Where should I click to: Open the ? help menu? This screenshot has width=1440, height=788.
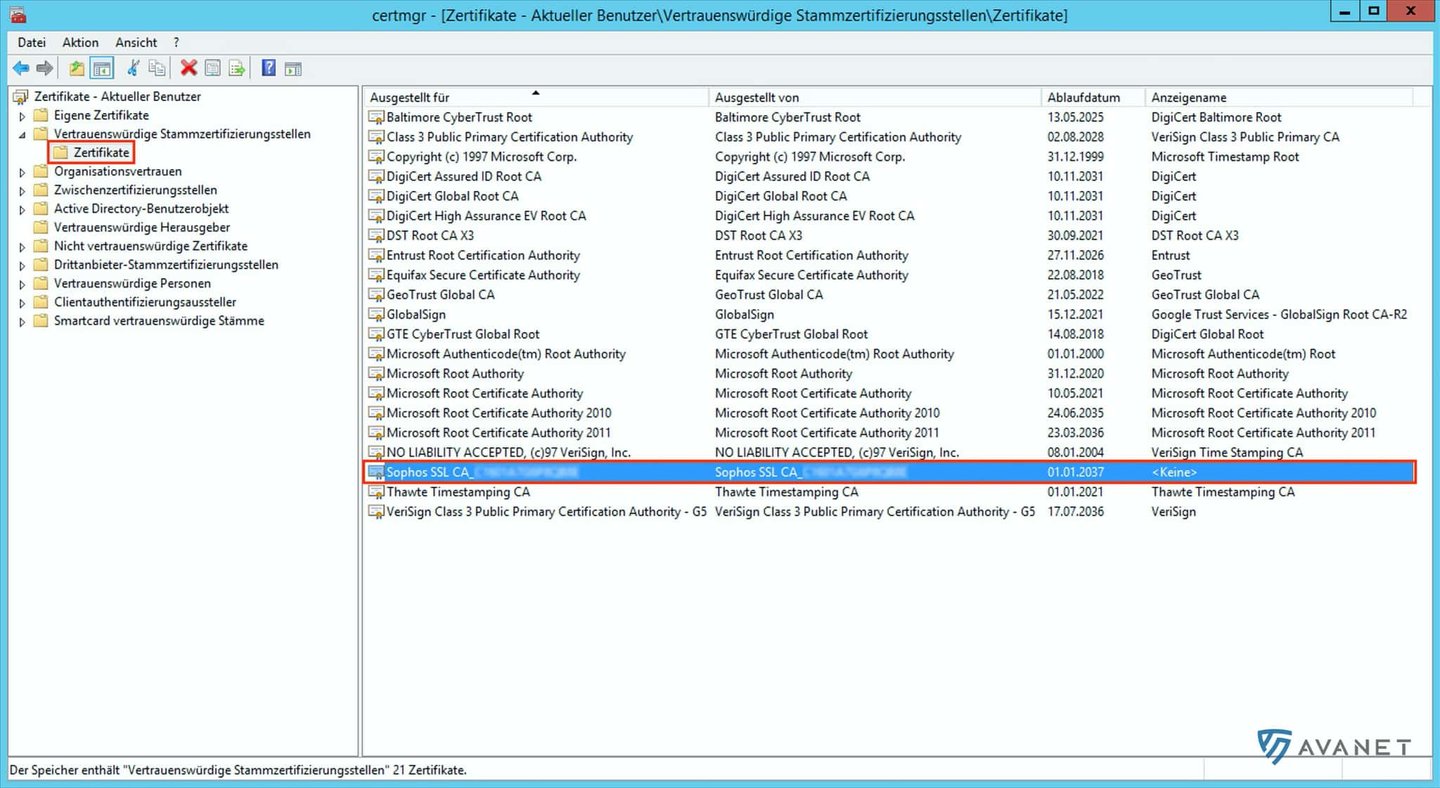(x=176, y=43)
